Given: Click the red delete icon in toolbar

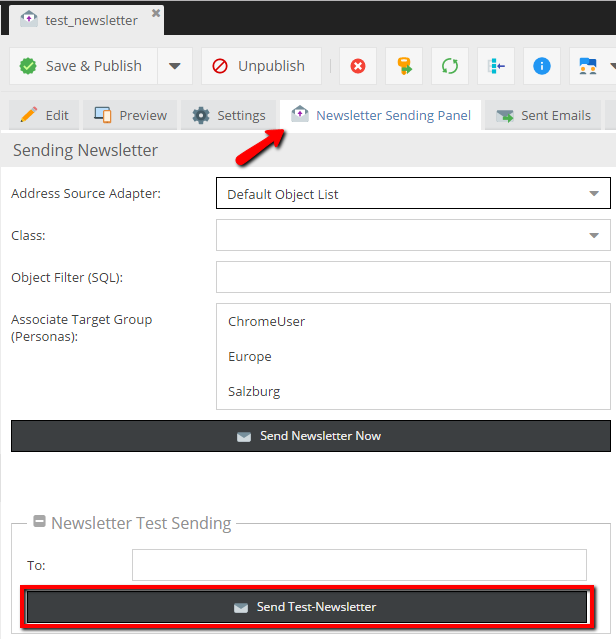Looking at the screenshot, I should coord(358,66).
